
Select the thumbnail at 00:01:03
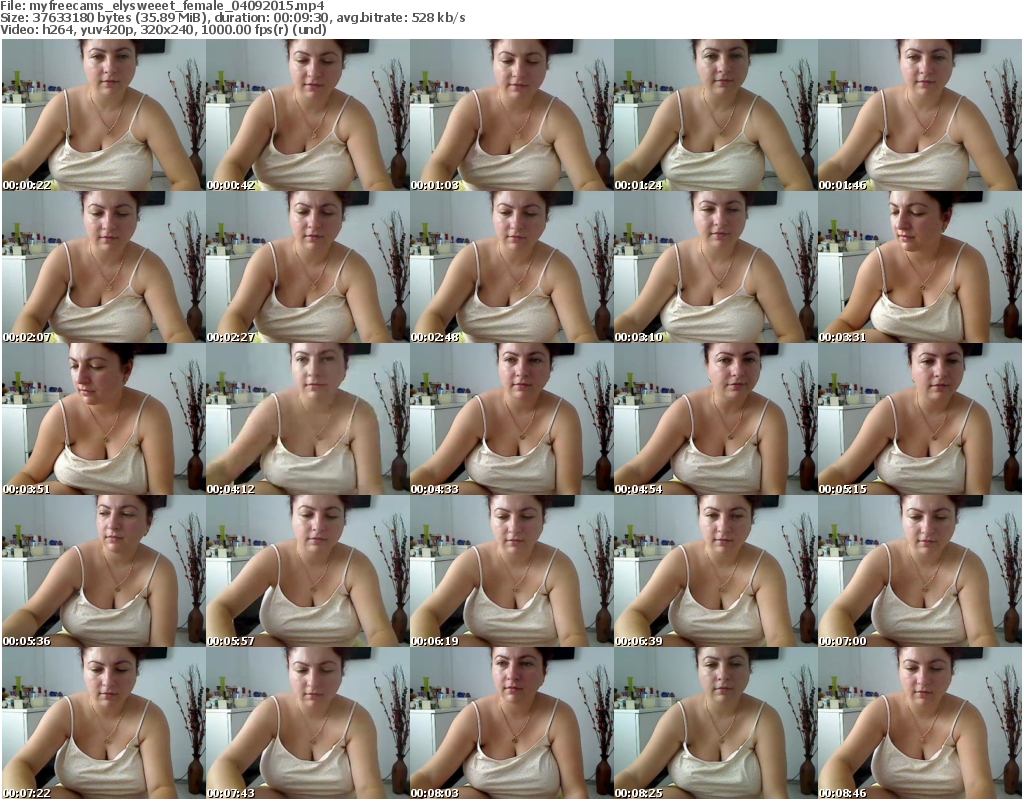(x=511, y=115)
